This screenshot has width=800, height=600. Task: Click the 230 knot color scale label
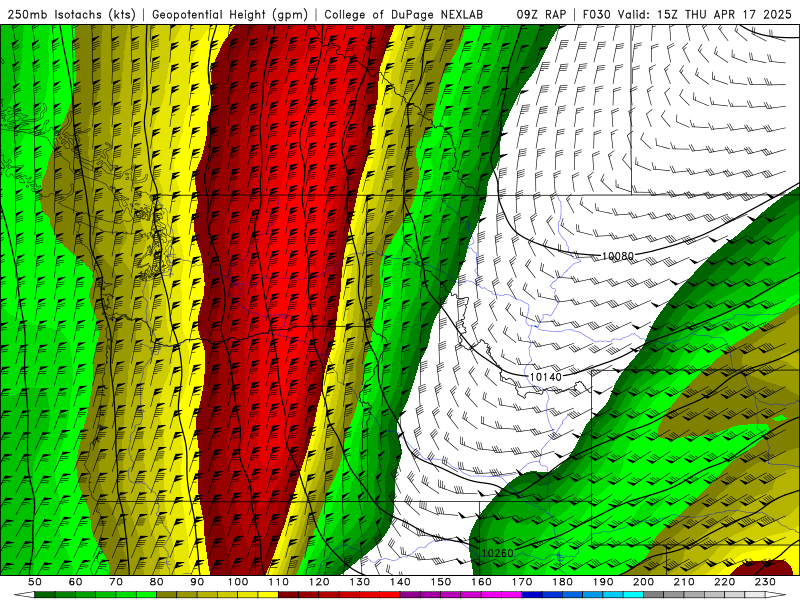tap(765, 582)
